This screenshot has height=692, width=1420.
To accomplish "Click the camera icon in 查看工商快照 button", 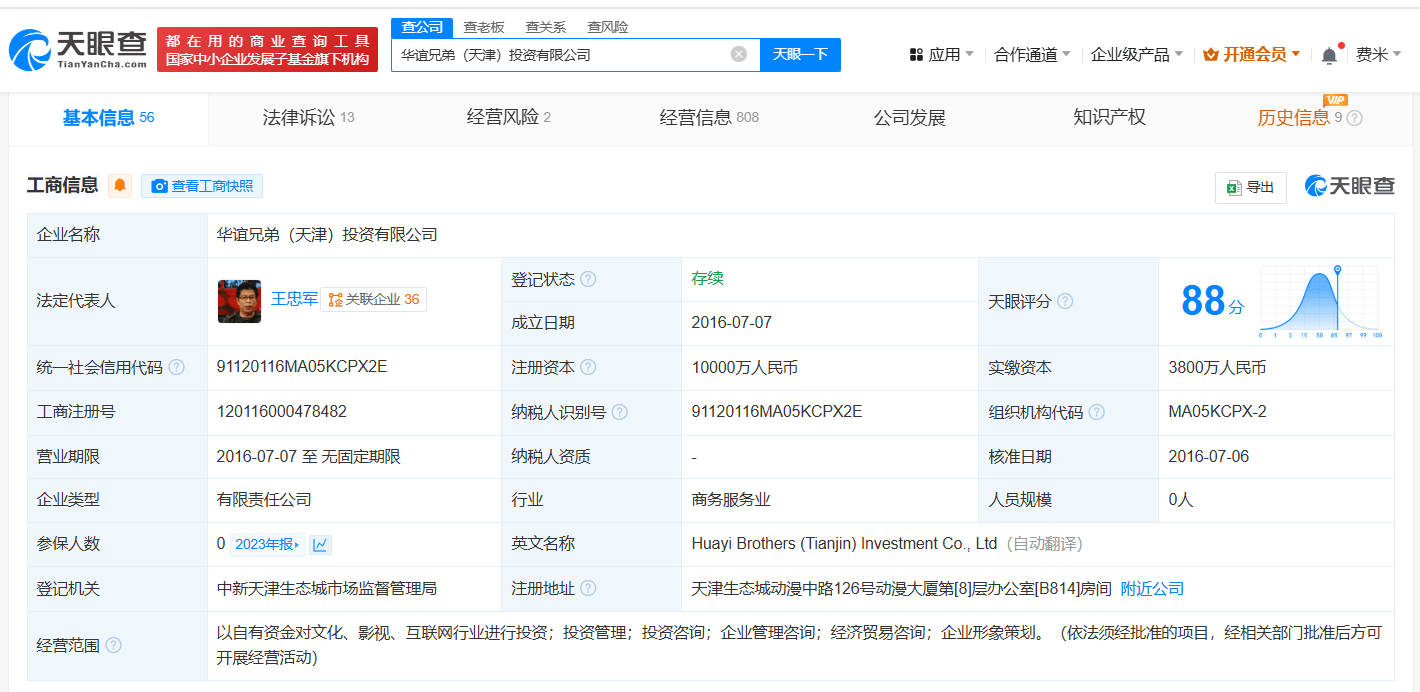I will click(158, 186).
